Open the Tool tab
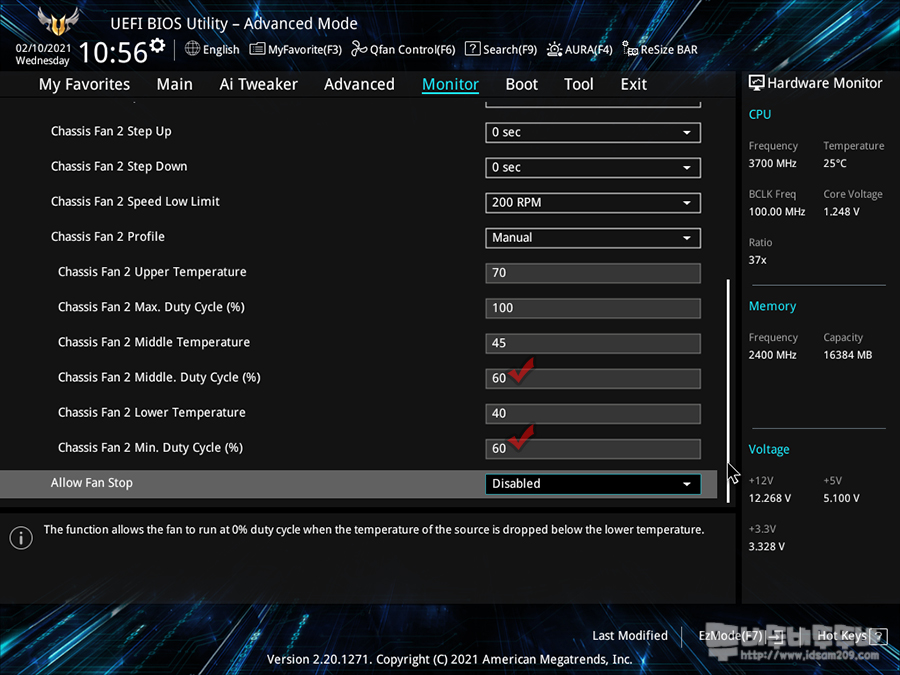Viewport: 900px width, 675px height. [x=579, y=84]
